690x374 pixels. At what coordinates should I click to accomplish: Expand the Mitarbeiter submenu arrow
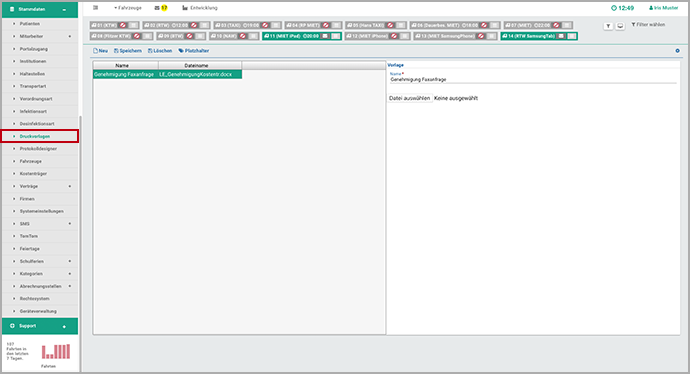point(70,36)
